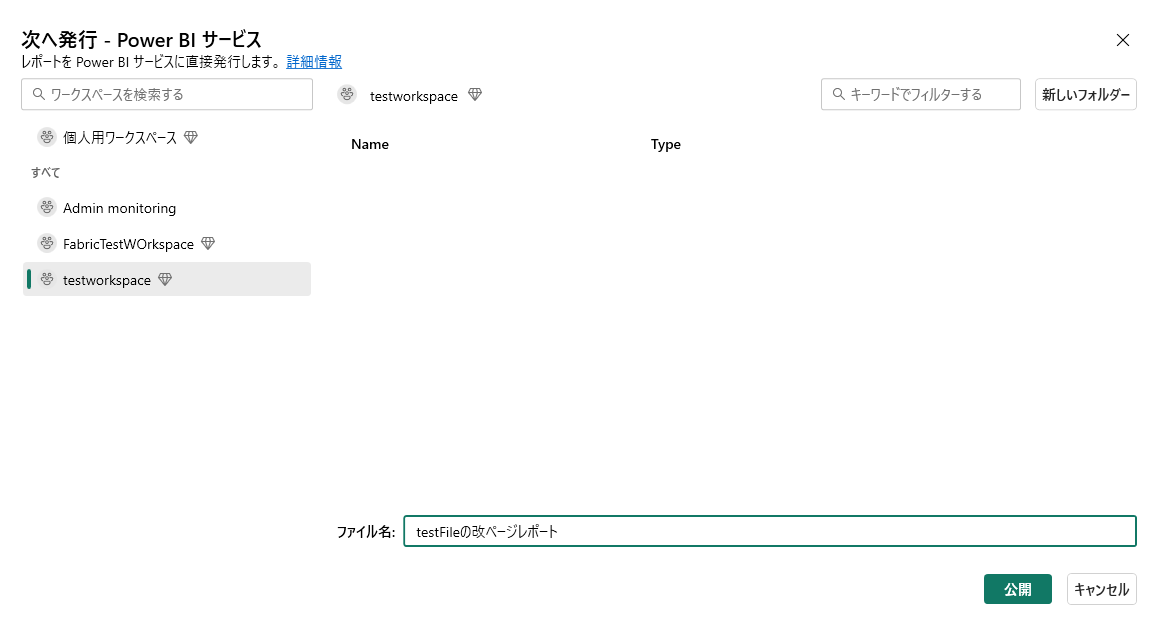Click the キーワードでフィルターする filter field
This screenshot has height=627, width=1158.
click(920, 95)
